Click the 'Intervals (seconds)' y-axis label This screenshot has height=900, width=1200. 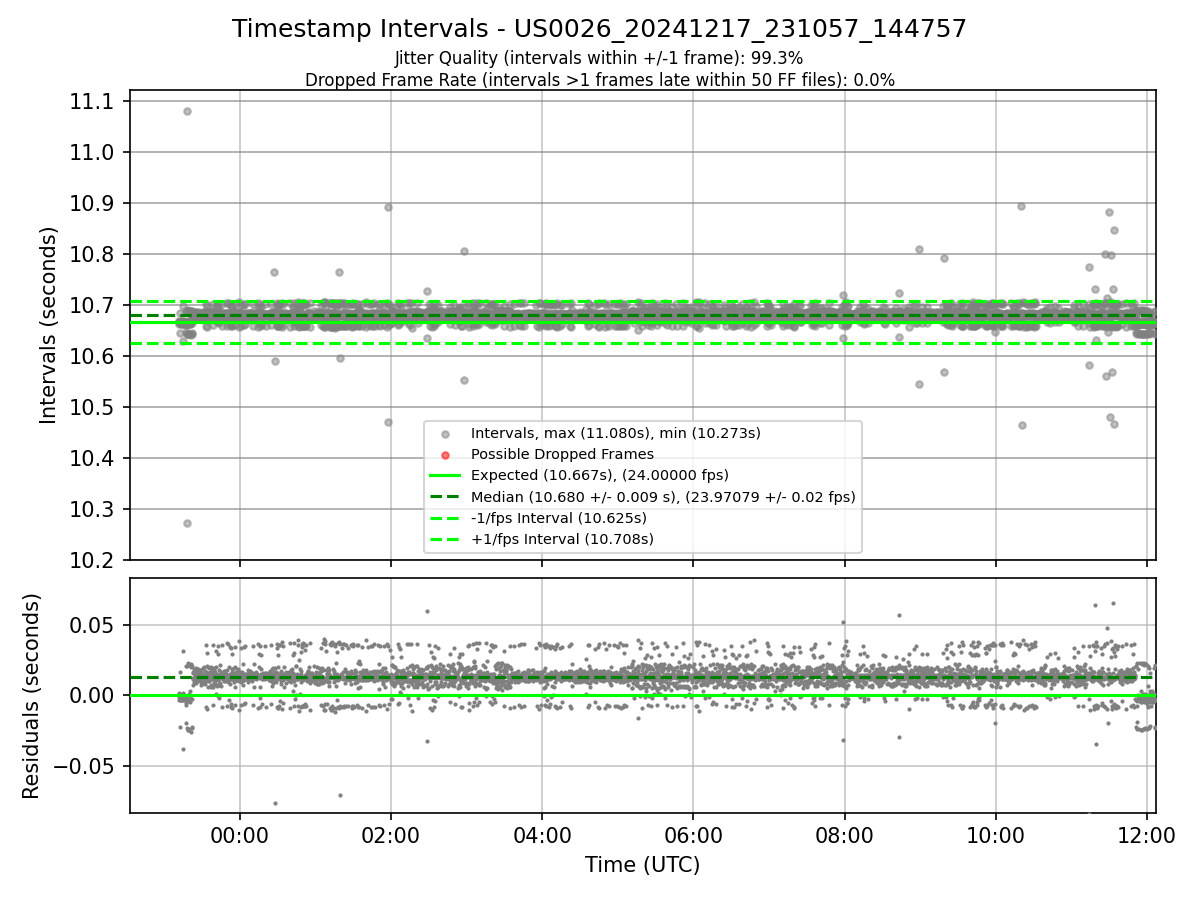point(48,325)
